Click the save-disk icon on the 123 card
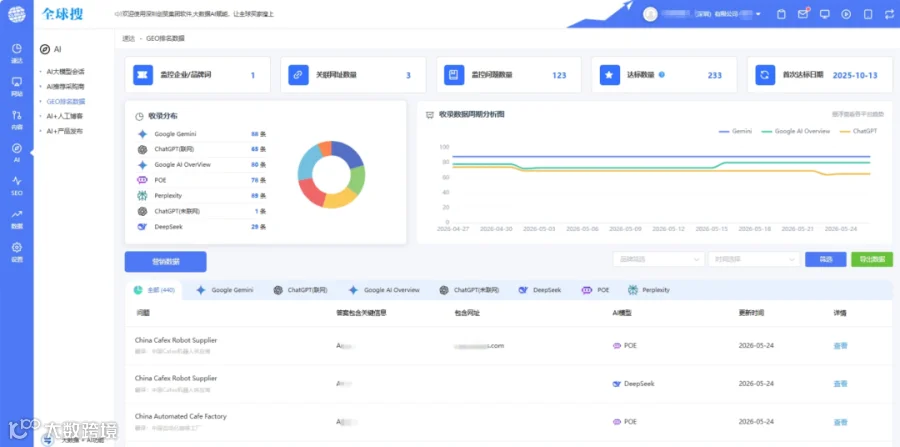Viewport: 900px width, 447px height. click(454, 75)
